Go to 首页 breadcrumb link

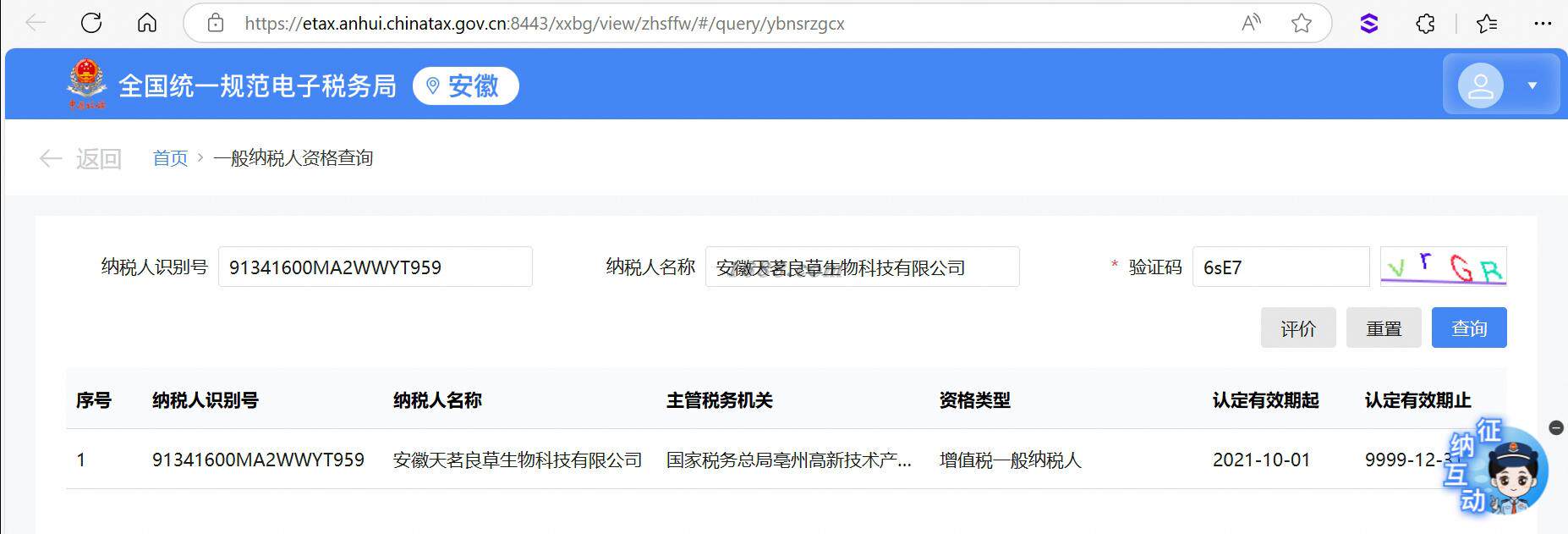tap(170, 158)
